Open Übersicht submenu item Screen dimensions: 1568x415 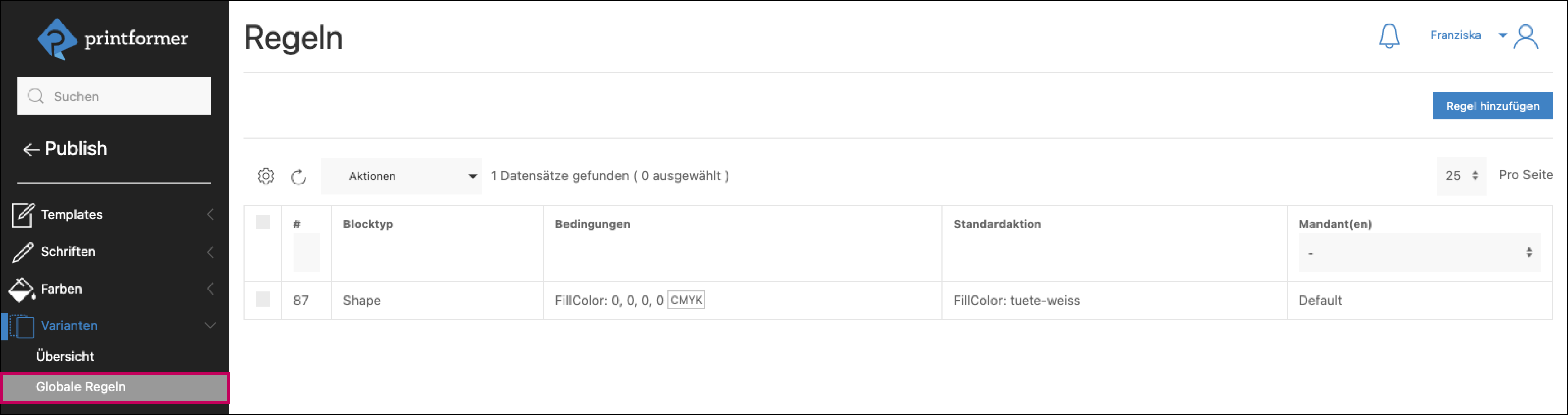65,357
